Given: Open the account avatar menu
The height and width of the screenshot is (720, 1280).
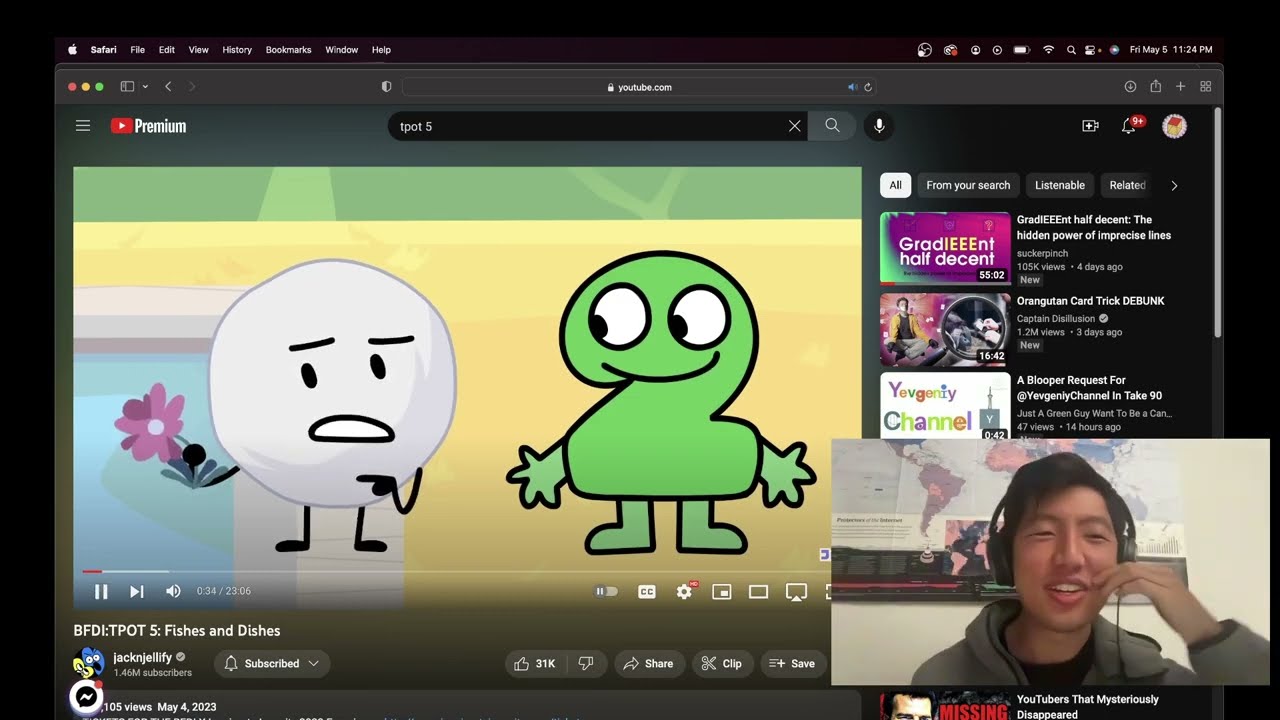Looking at the screenshot, I should click(1174, 126).
